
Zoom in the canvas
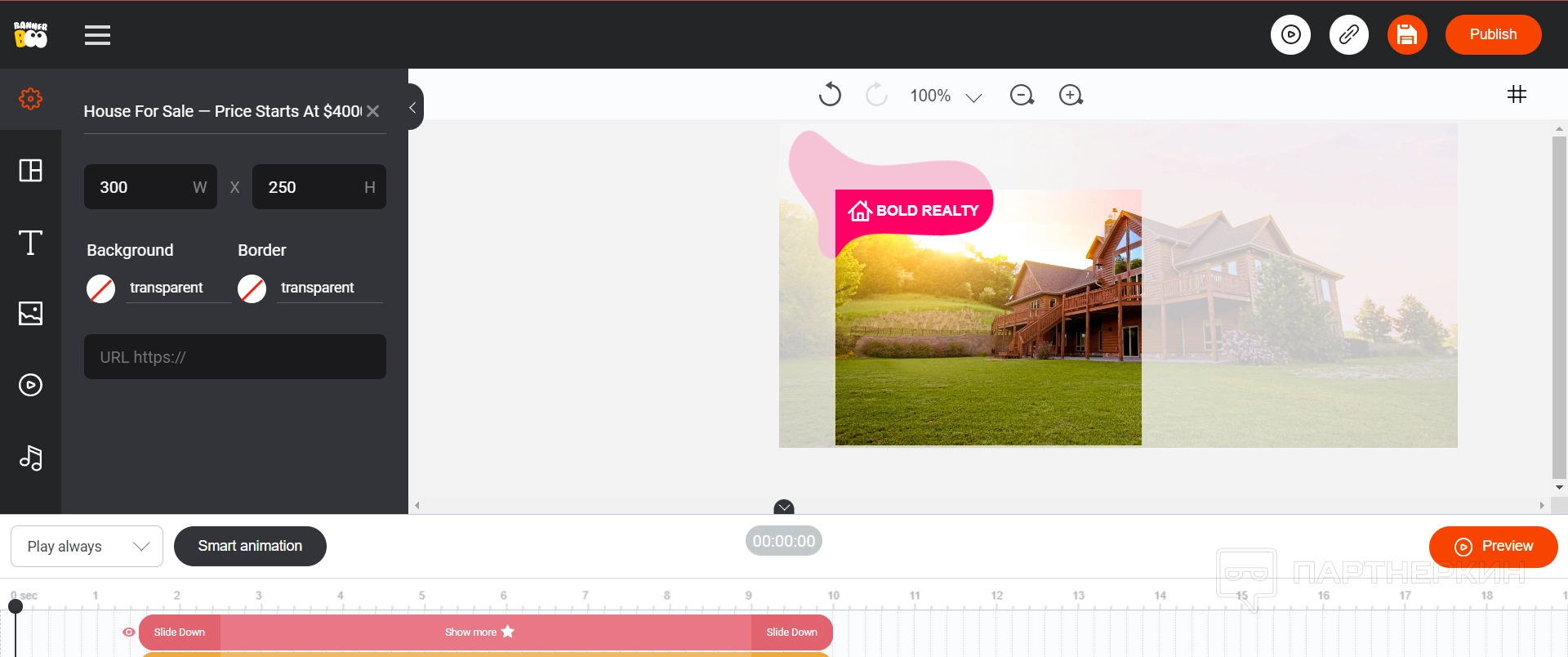pyautogui.click(x=1071, y=96)
